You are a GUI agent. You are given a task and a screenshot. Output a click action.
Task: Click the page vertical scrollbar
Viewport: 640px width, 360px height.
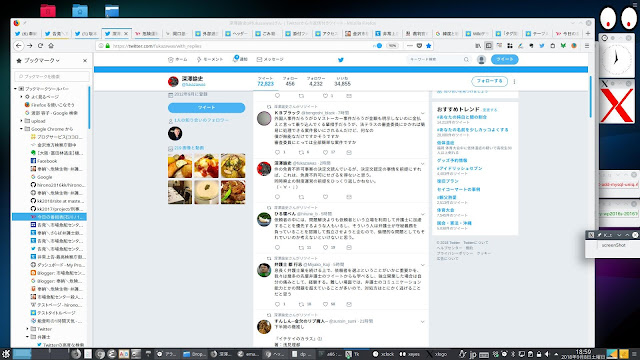point(590,97)
